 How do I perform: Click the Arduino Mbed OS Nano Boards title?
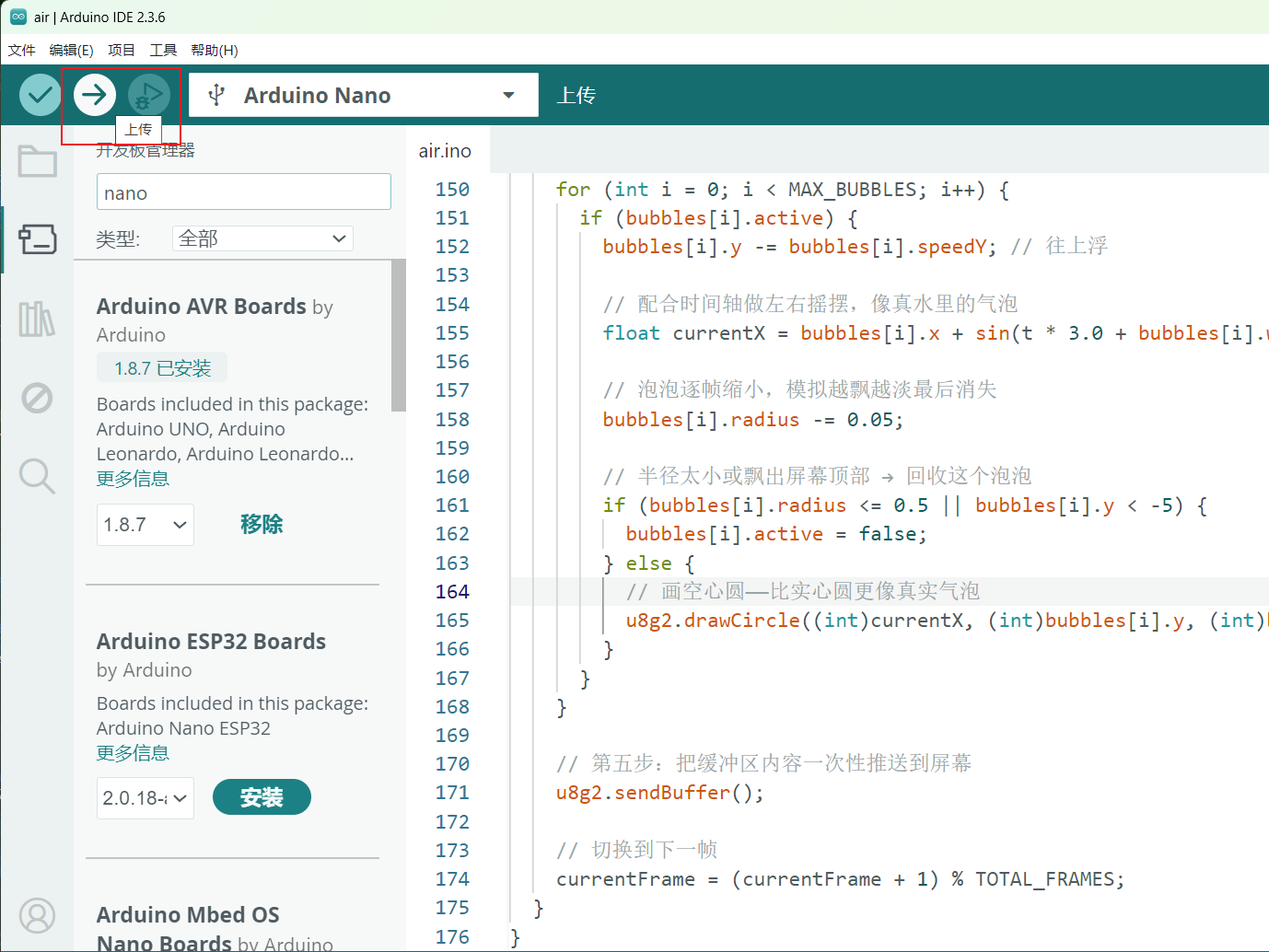189,928
